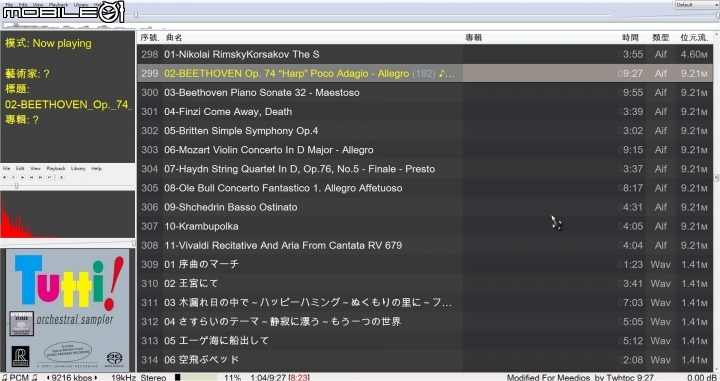Click the Stop playback button
The image size is (720, 381).
point(5,177)
